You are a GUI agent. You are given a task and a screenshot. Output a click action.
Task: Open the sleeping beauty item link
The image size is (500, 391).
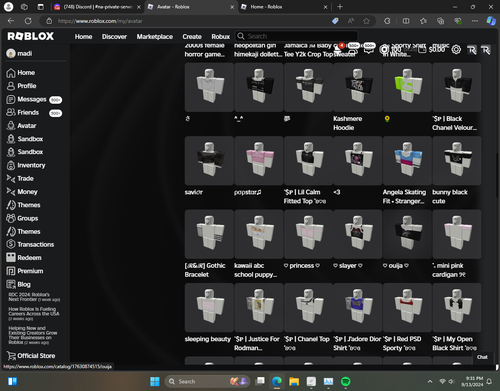(208, 339)
